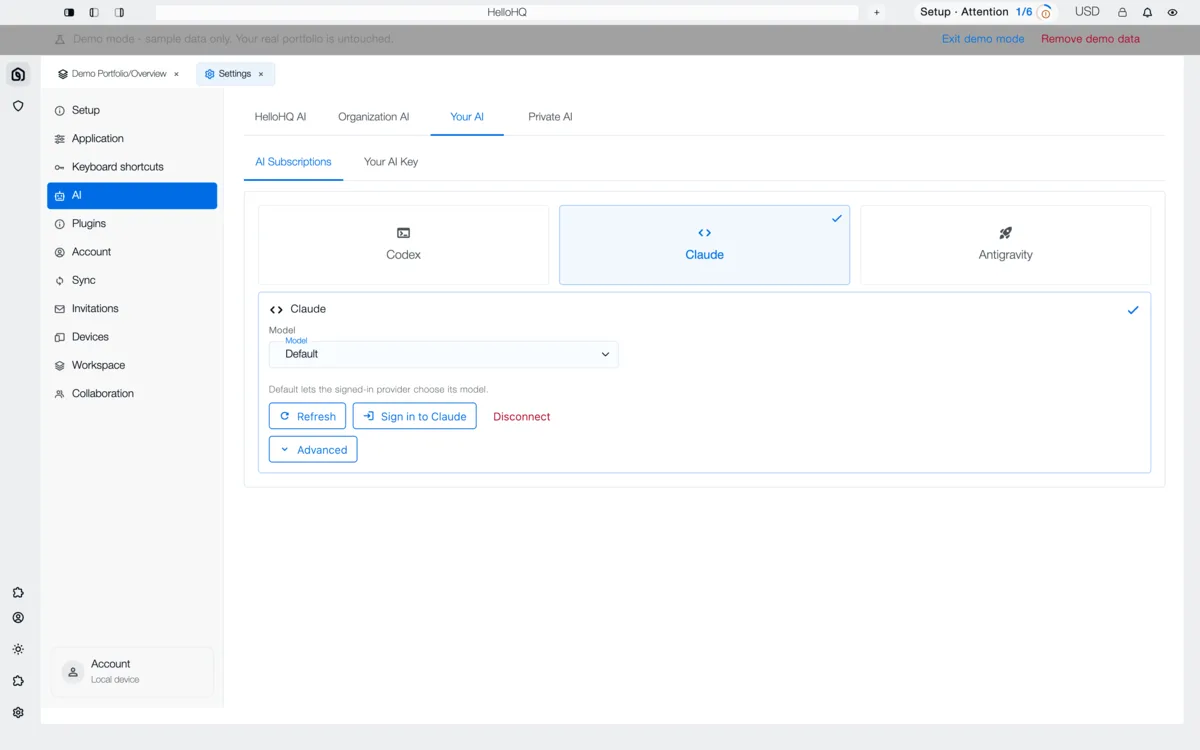This screenshot has height=750, width=1200.
Task: Choose the Codex provider card
Action: pos(403,245)
